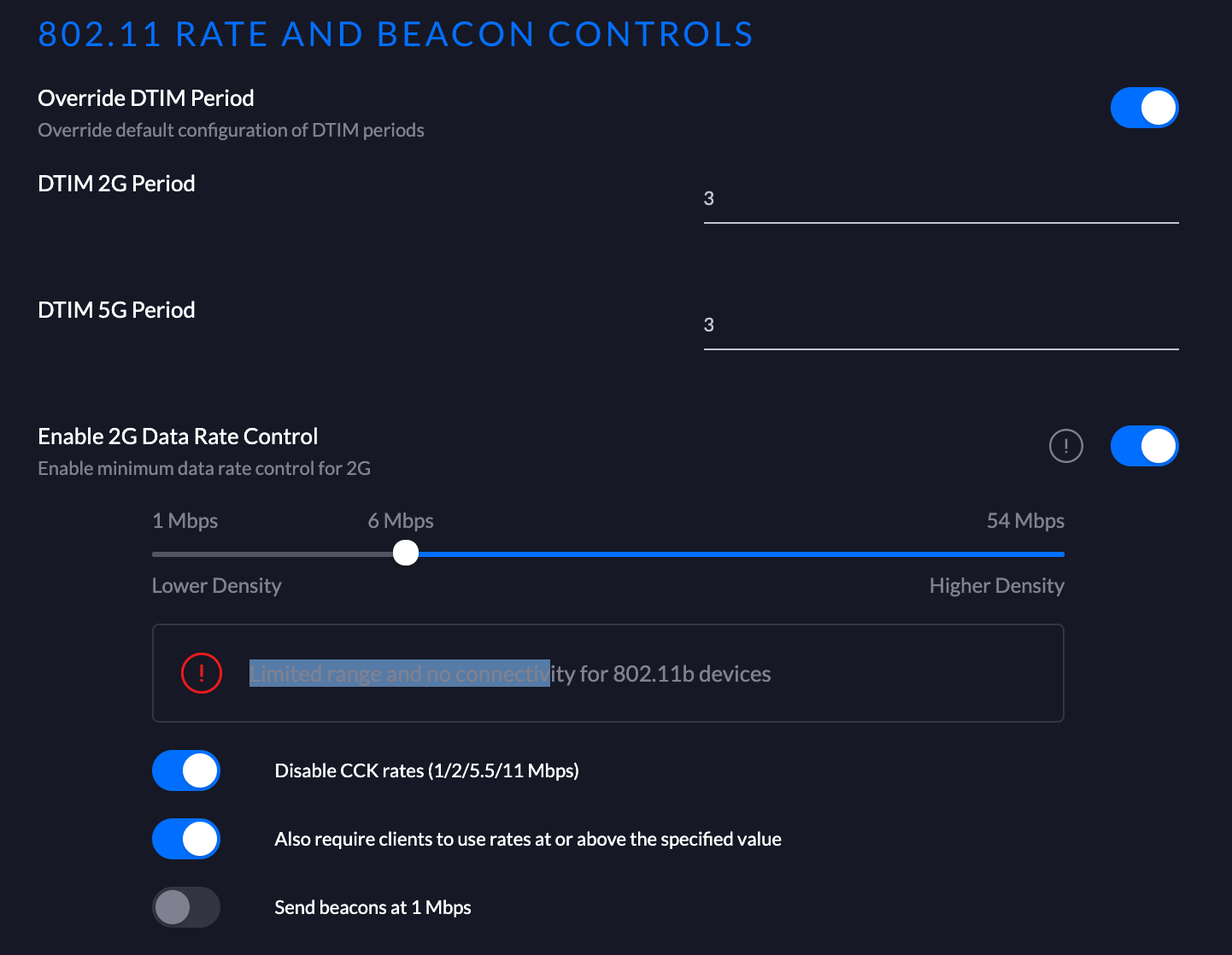1232x955 pixels.
Task: Disable the Enable 2G Data Rate Control switch
Action: [1144, 446]
